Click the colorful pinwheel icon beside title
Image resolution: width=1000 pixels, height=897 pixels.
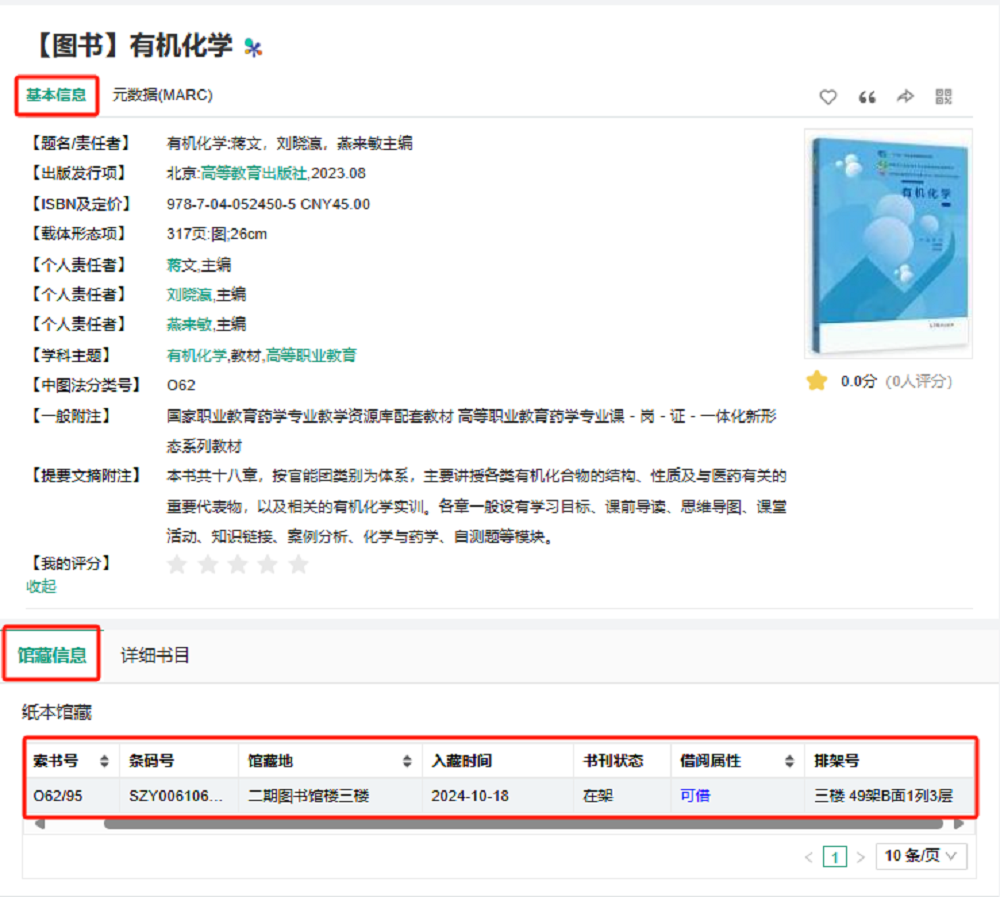click(253, 47)
